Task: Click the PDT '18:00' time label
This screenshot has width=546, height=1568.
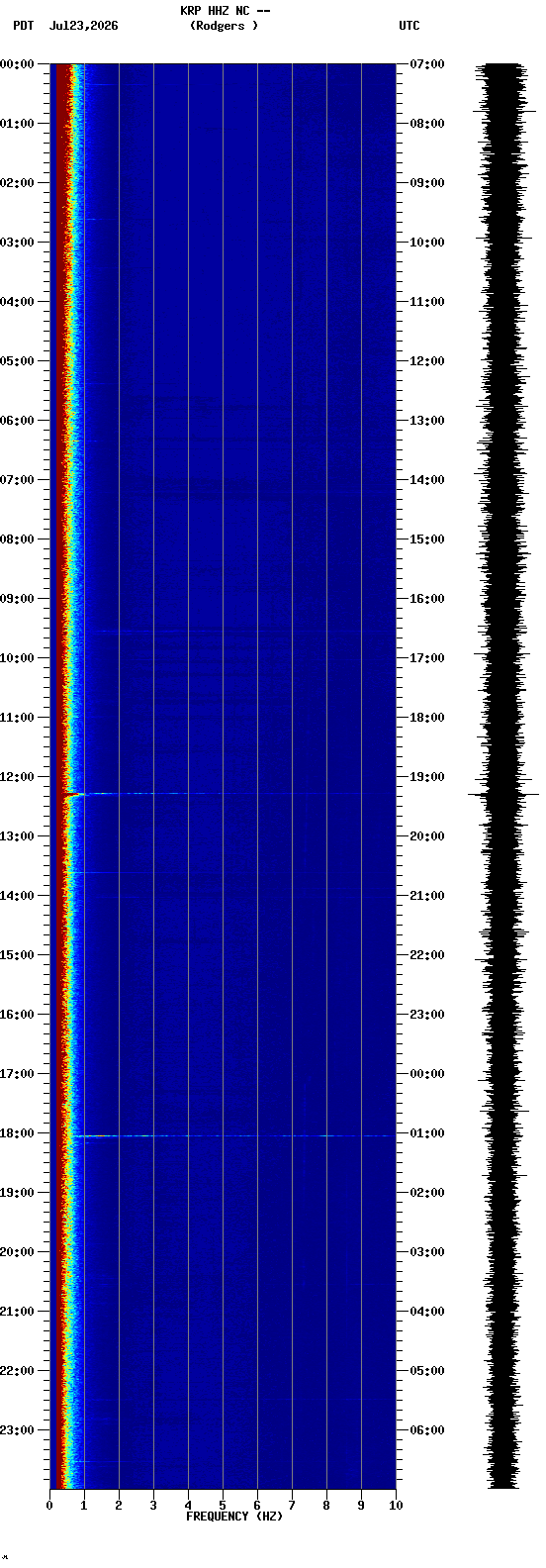Action: (x=17, y=1133)
